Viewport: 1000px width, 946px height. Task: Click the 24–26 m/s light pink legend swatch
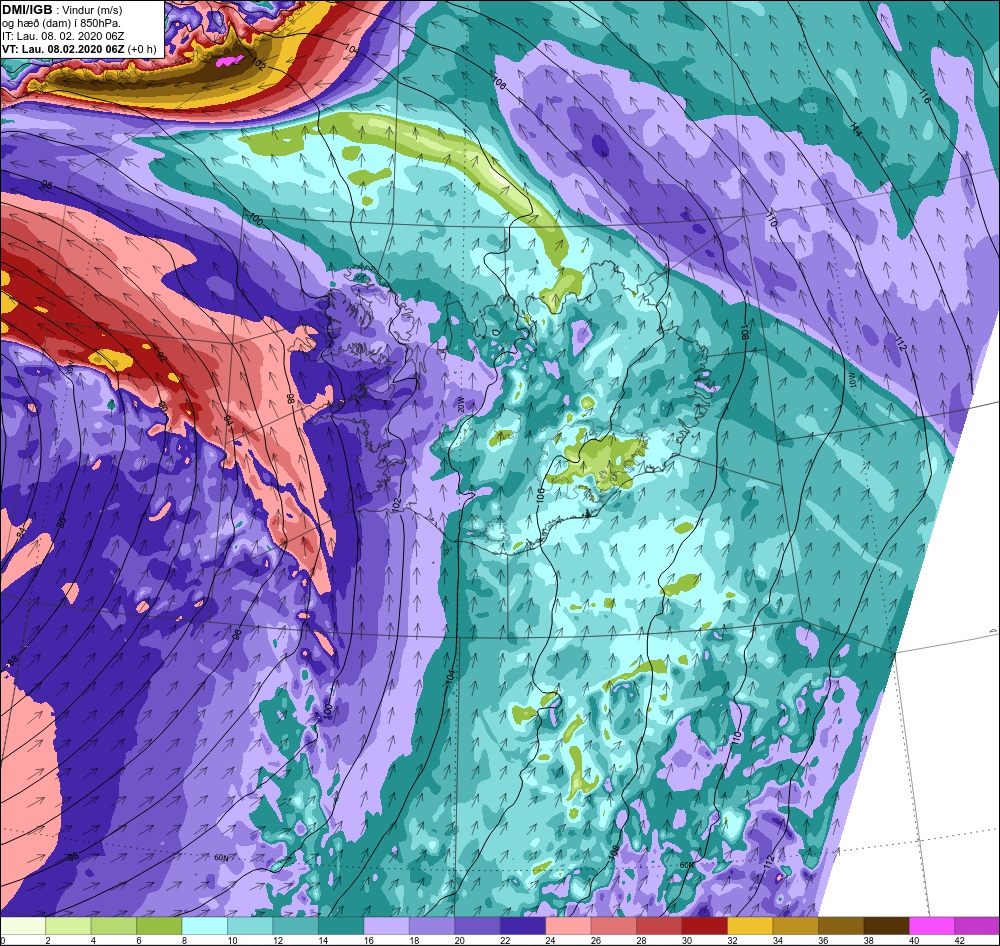pyautogui.click(x=568, y=926)
